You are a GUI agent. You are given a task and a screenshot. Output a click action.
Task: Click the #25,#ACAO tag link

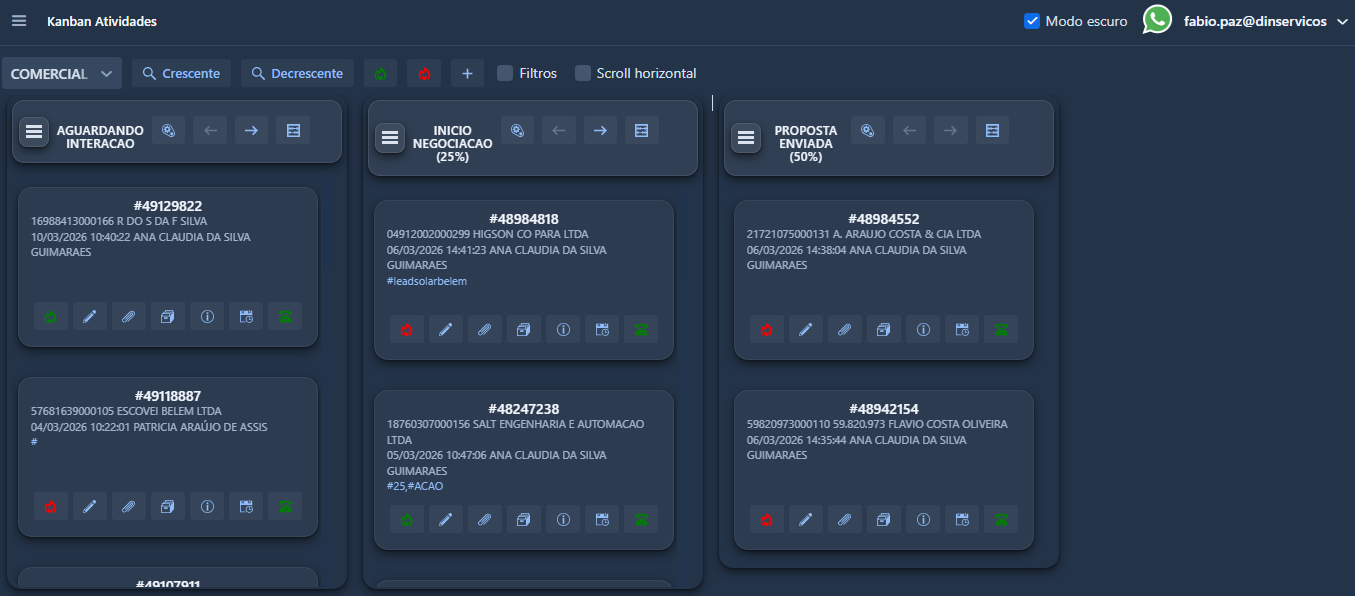[415, 486]
